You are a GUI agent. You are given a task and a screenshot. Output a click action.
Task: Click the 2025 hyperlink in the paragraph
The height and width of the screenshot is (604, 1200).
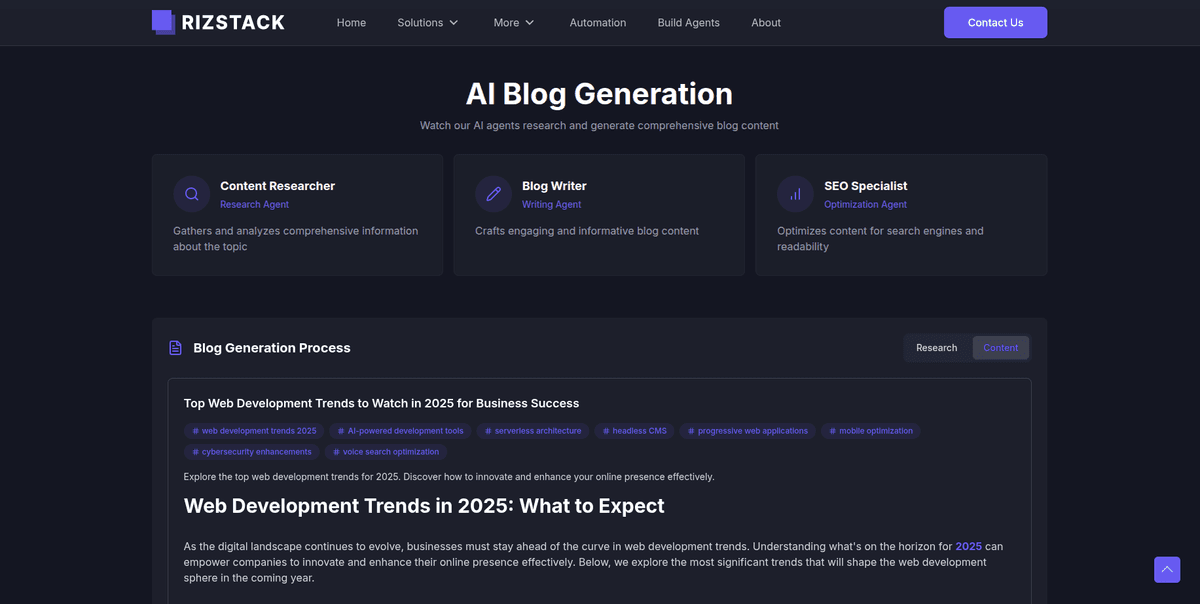[x=968, y=546]
